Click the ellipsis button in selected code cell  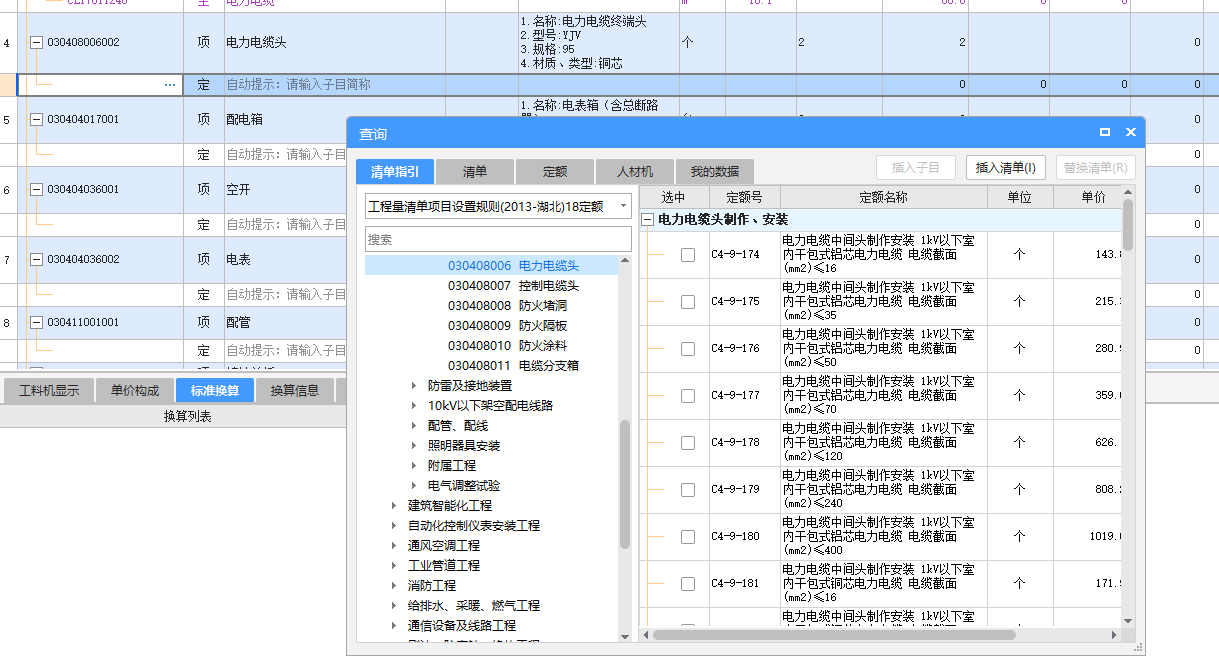point(170,85)
